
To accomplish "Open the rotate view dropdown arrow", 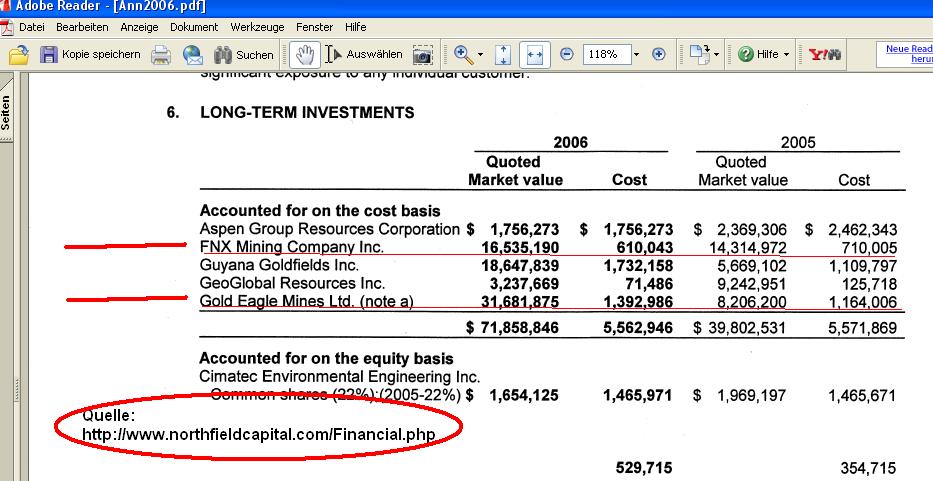I will (x=716, y=55).
